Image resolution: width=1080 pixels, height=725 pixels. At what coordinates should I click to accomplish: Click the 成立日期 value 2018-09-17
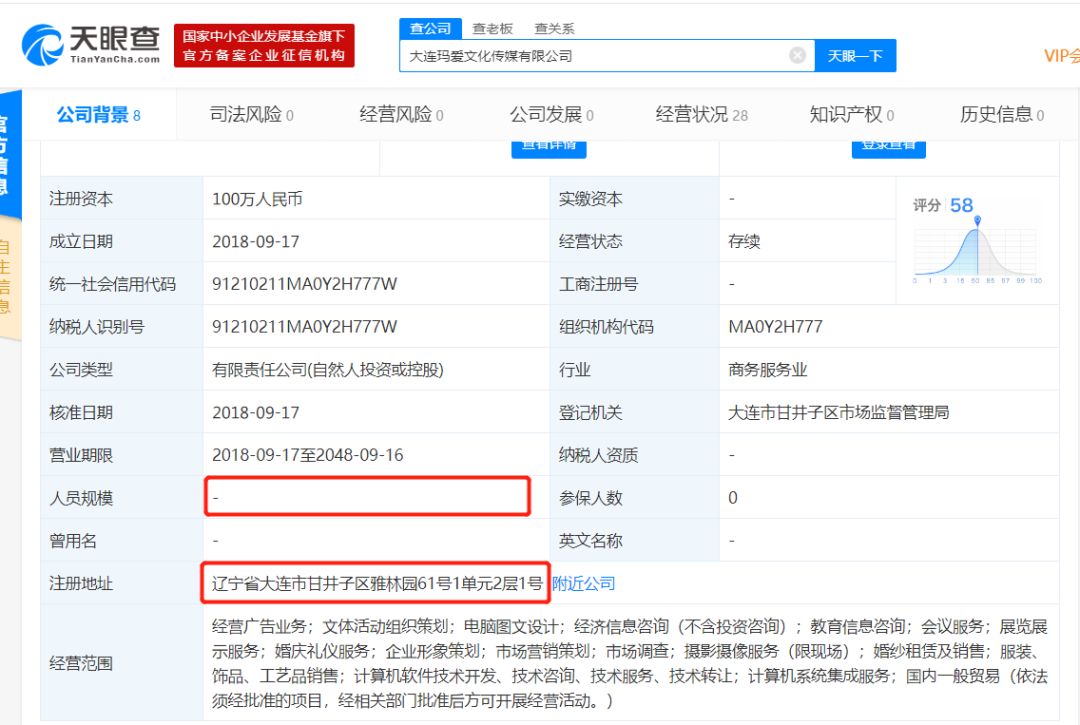pos(256,242)
